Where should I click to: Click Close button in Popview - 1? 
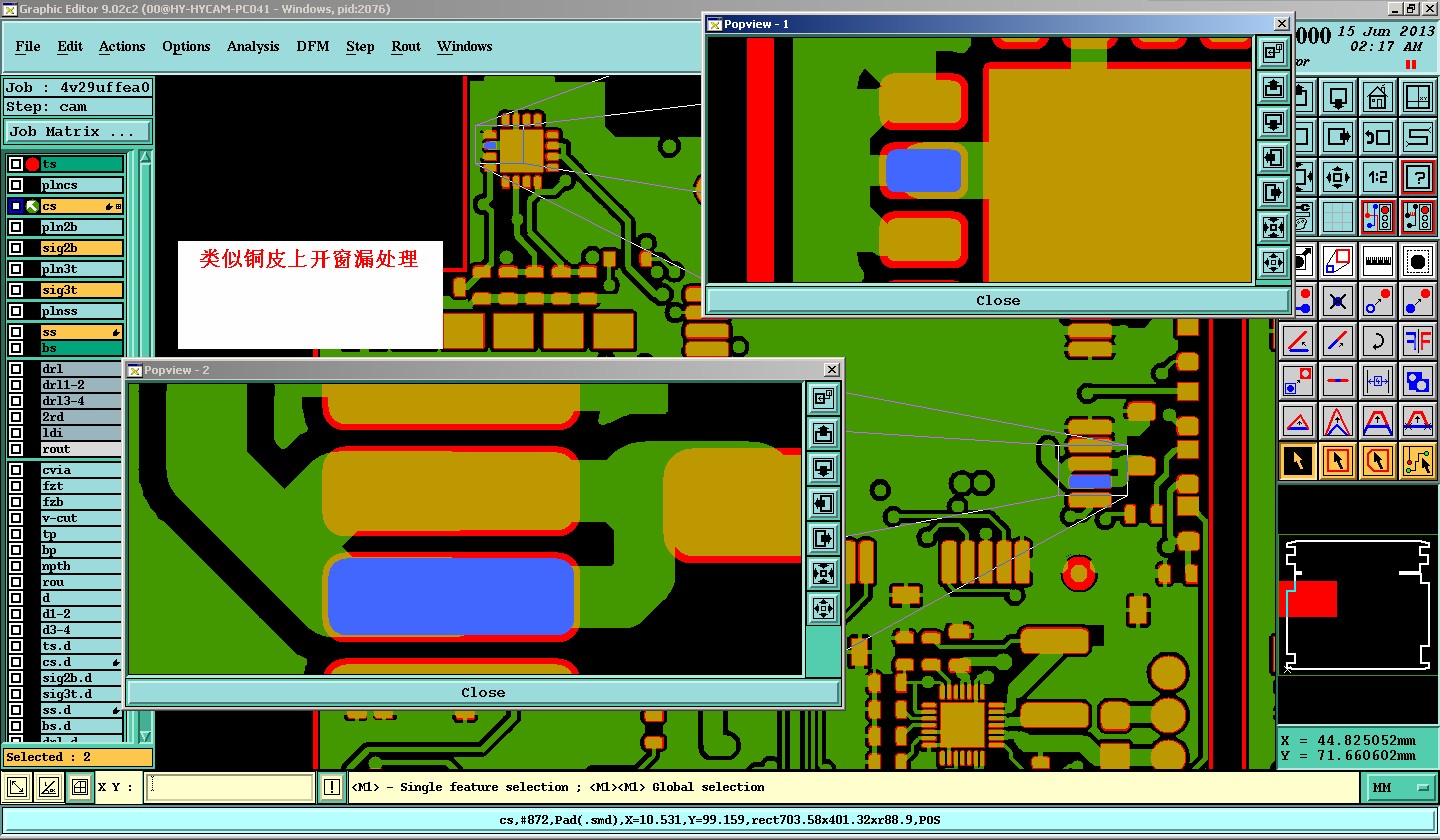[x=998, y=301]
